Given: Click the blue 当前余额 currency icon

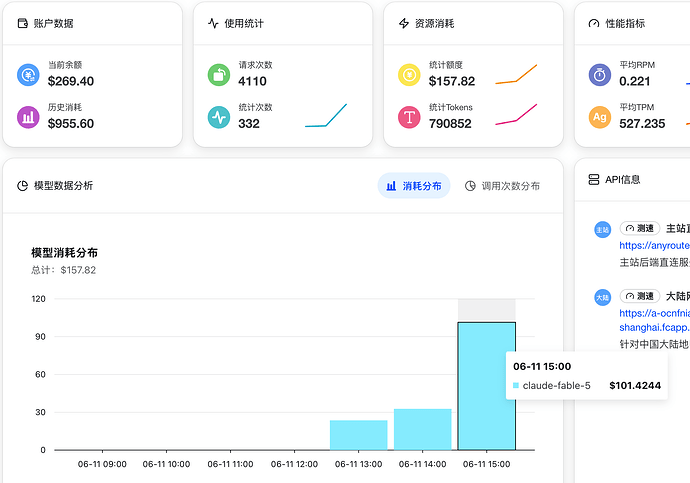Looking at the screenshot, I should 28,75.
